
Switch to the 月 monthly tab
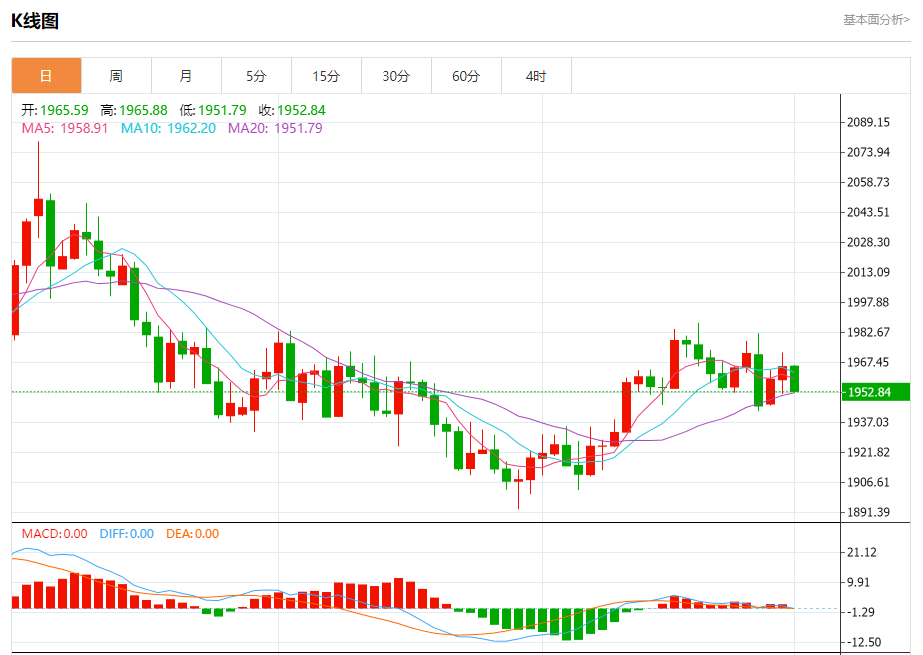(186, 76)
